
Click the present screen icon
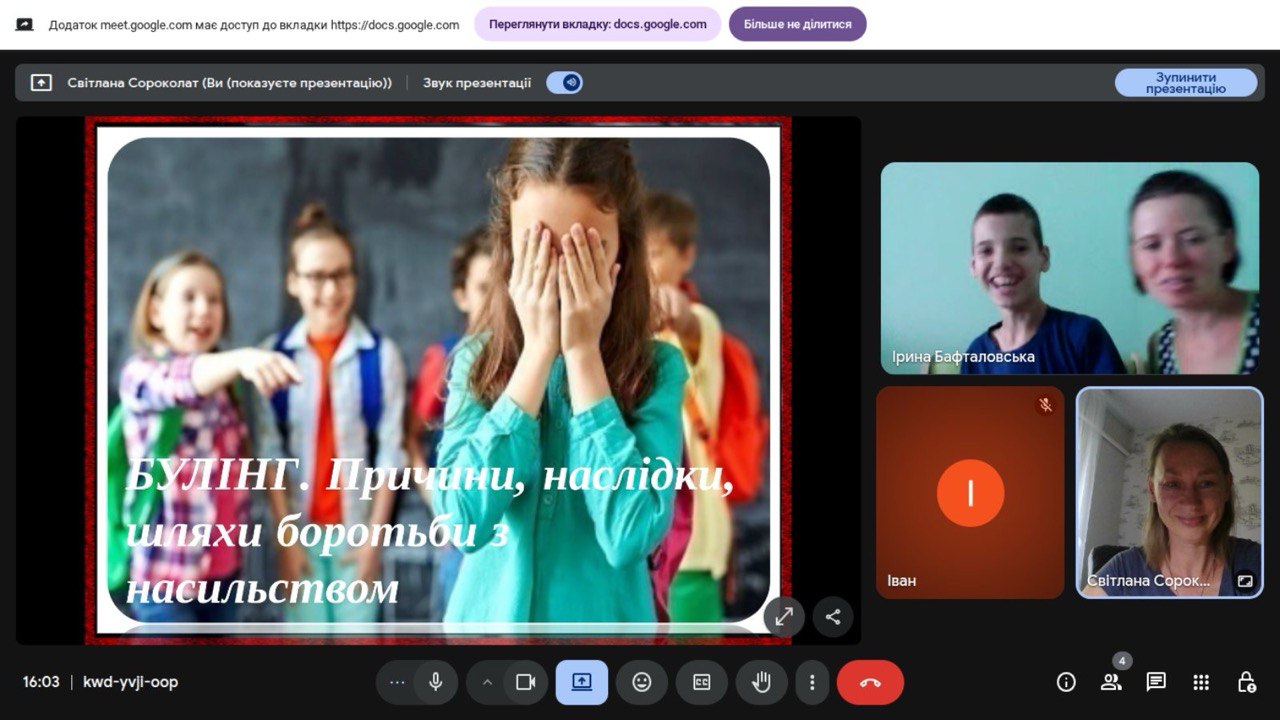coord(582,682)
